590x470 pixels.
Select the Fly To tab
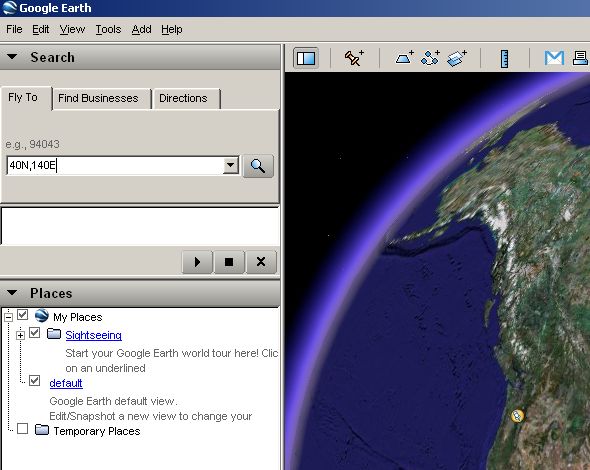[25, 98]
